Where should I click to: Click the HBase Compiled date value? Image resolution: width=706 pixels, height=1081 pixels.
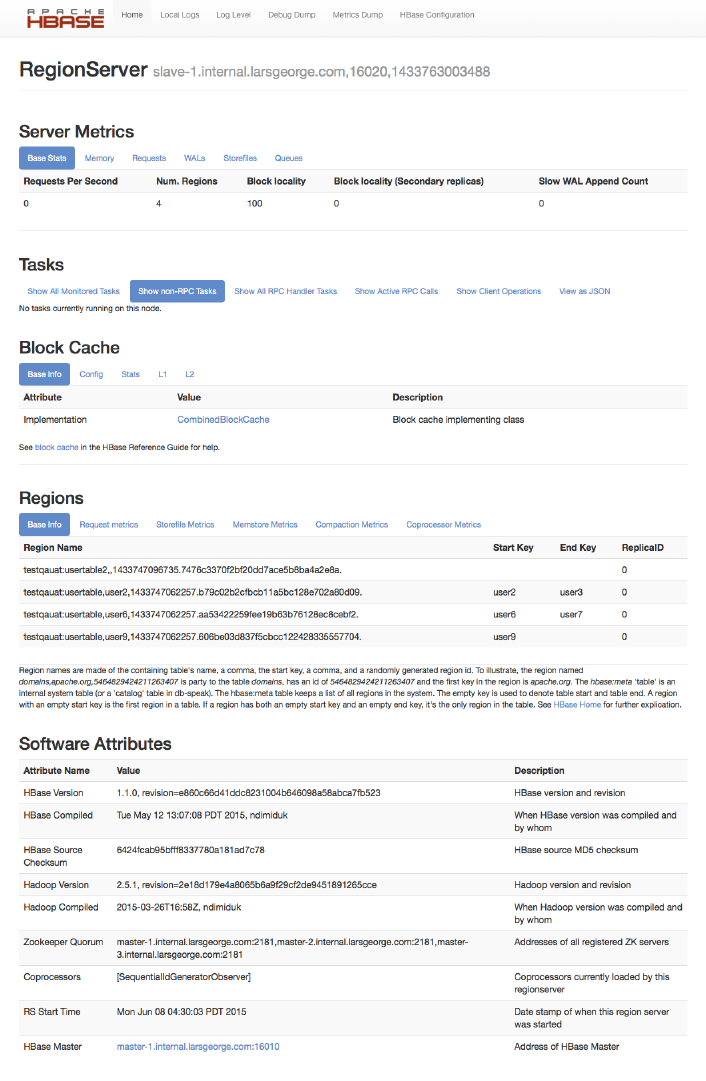point(202,815)
